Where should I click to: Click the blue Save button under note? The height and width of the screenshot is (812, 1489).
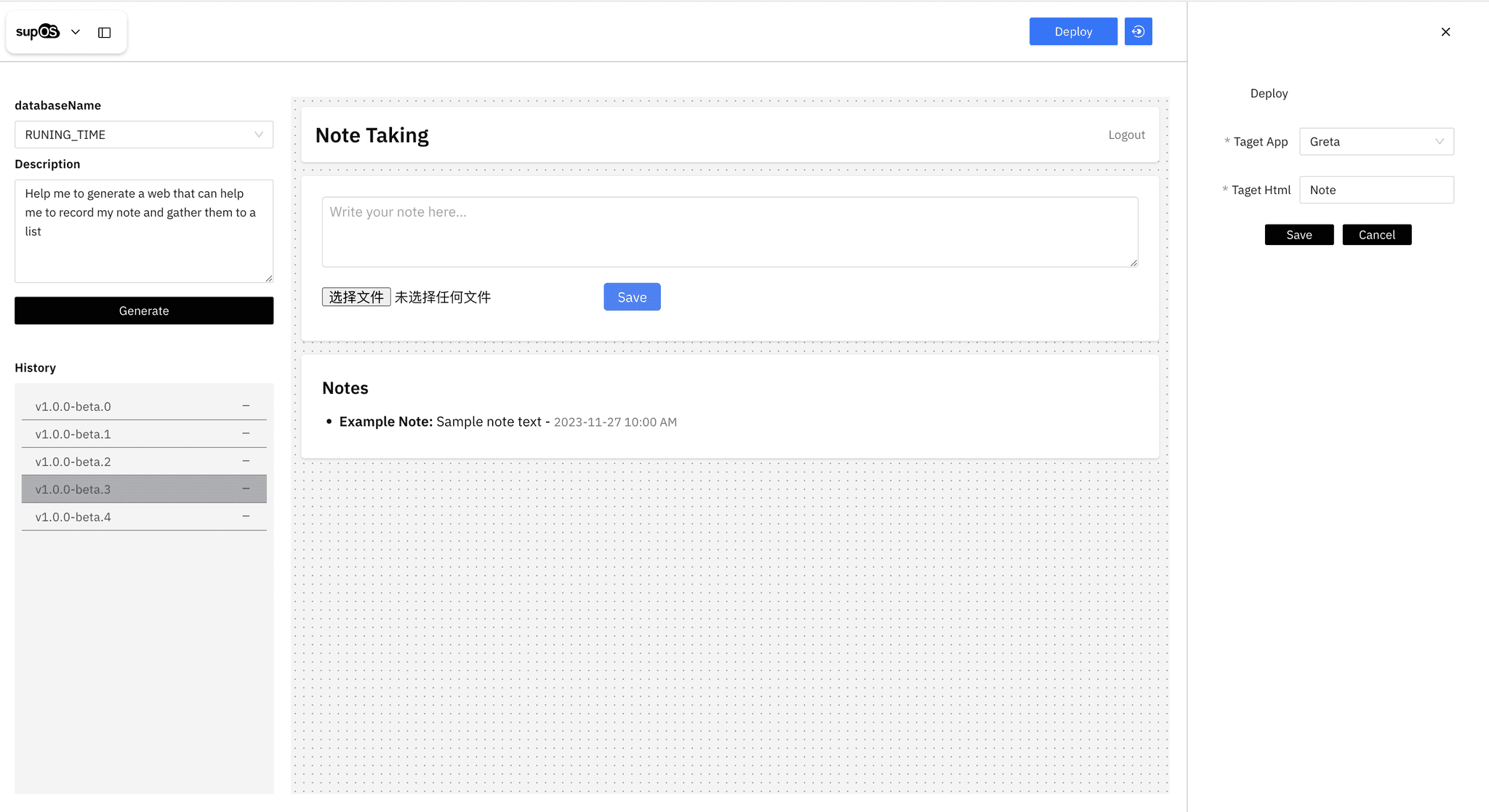coord(632,297)
